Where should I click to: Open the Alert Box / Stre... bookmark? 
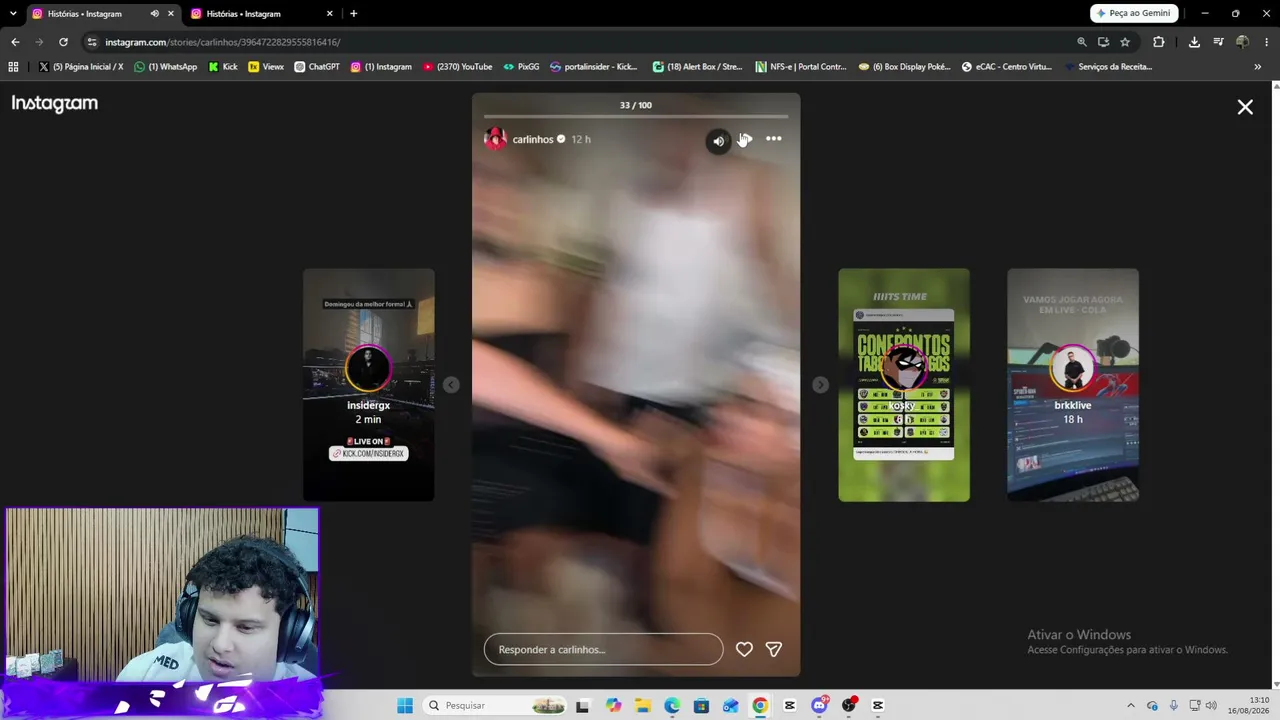click(x=697, y=67)
